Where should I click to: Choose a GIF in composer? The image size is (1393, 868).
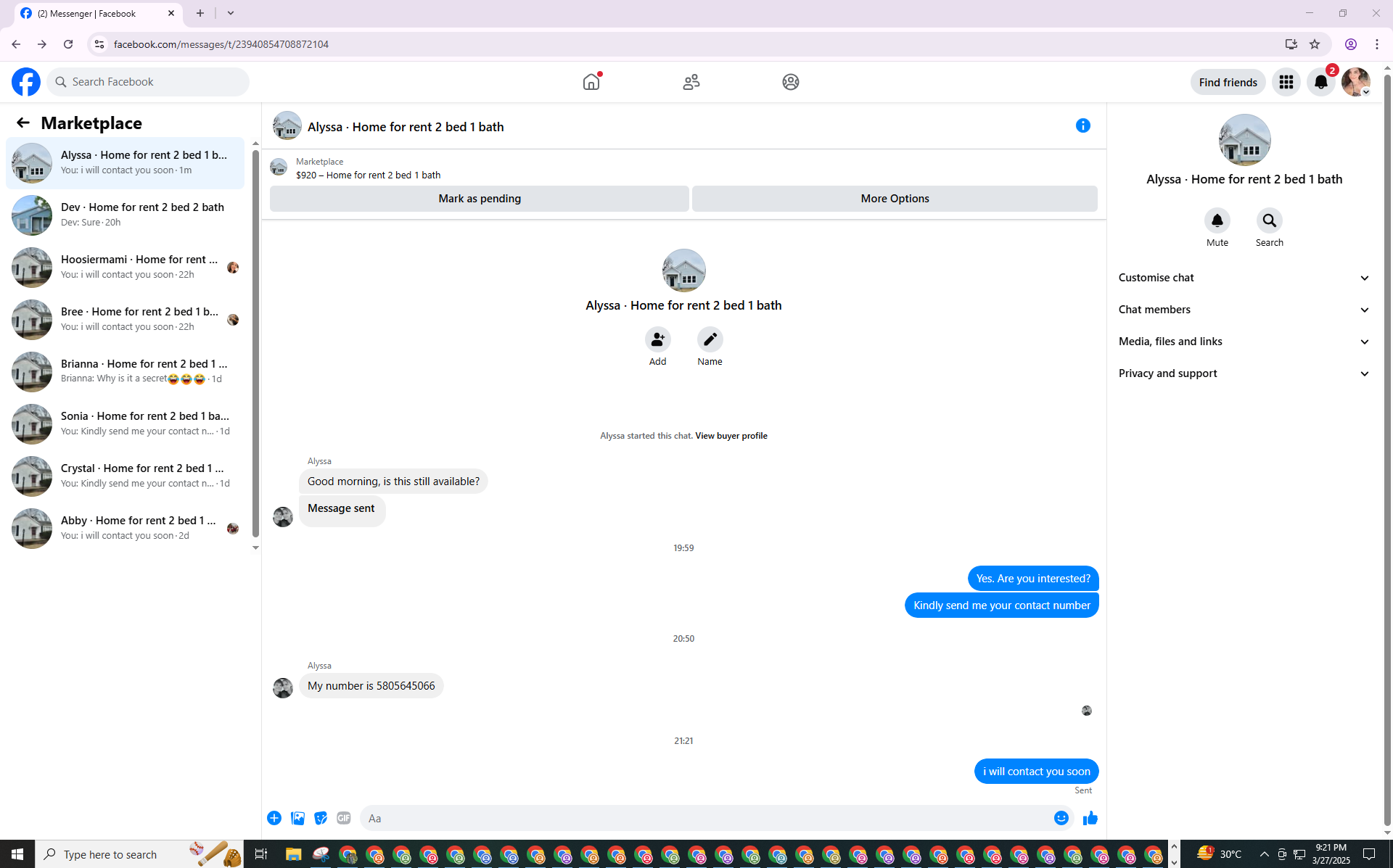pos(344,818)
